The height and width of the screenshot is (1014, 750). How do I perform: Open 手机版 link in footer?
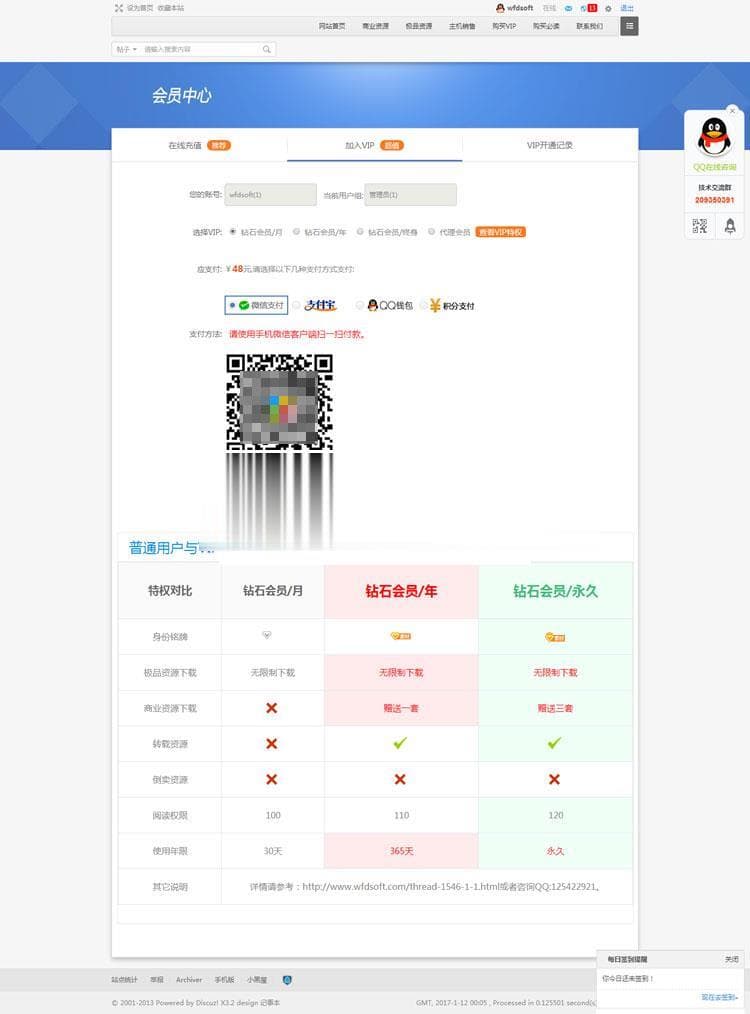pos(224,980)
